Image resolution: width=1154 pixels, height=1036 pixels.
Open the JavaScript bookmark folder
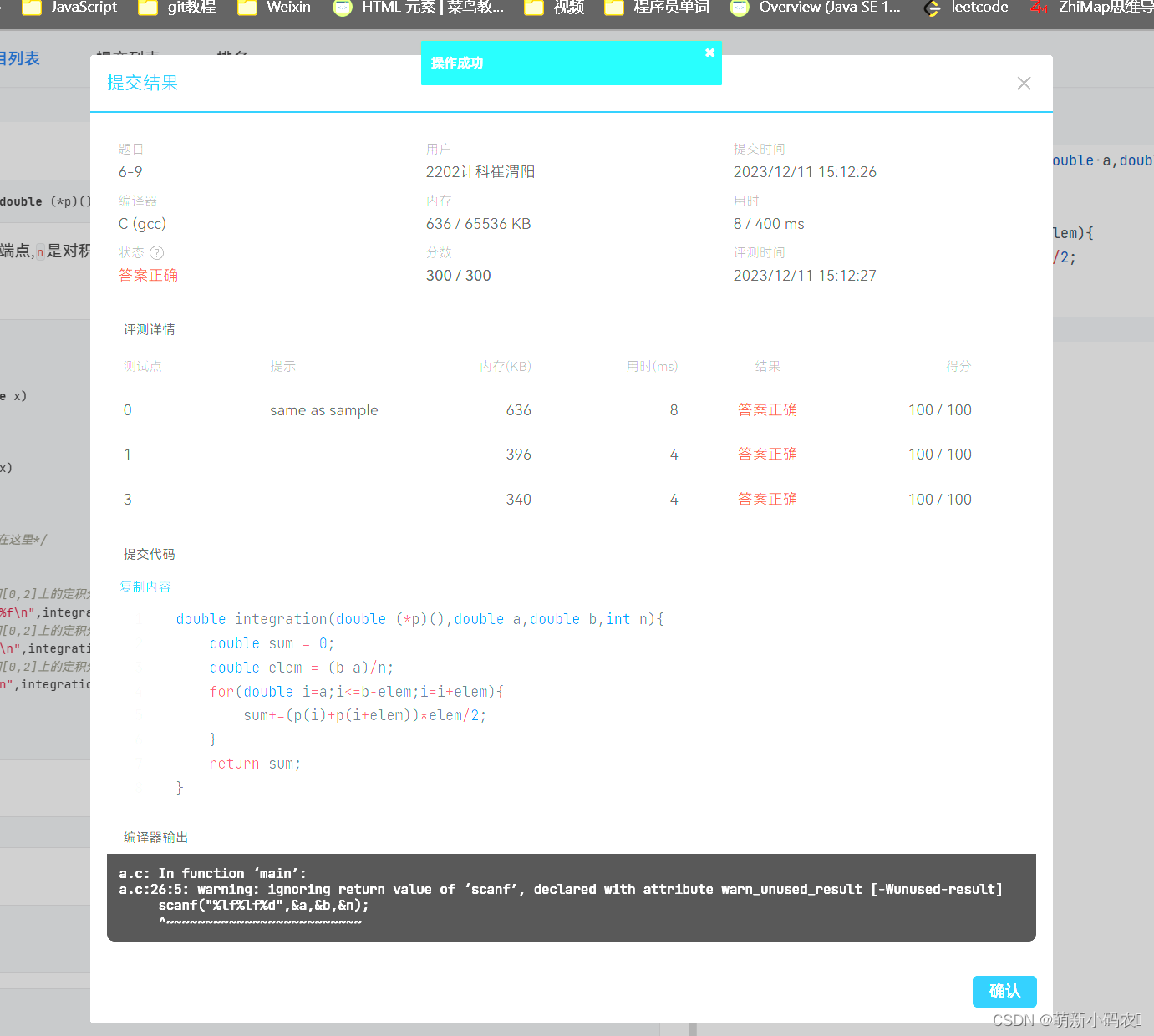click(69, 8)
